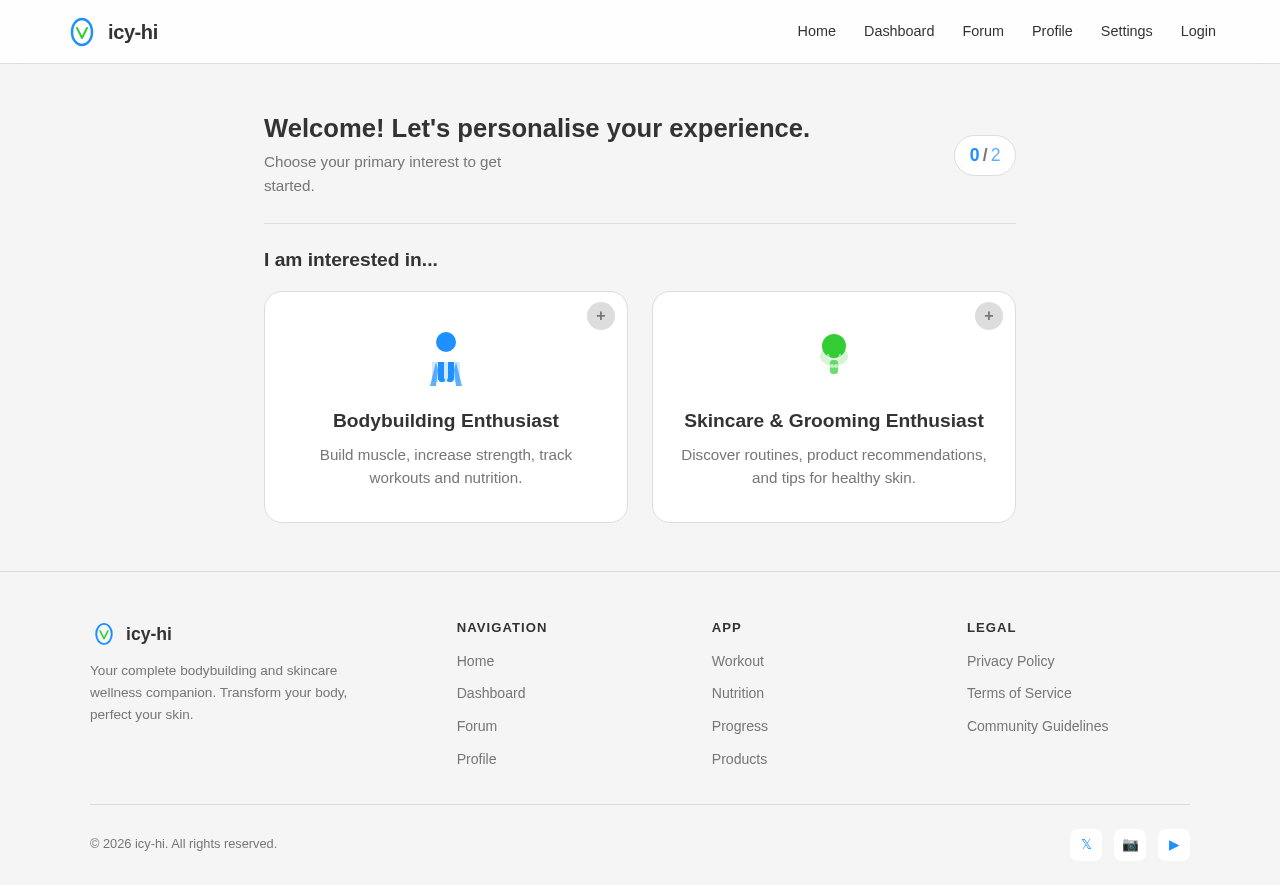Click the footer 'Your complete bodybuilding and skincare' tagline
Viewport: 1280px width, 885px height.
pyautogui.click(x=219, y=692)
